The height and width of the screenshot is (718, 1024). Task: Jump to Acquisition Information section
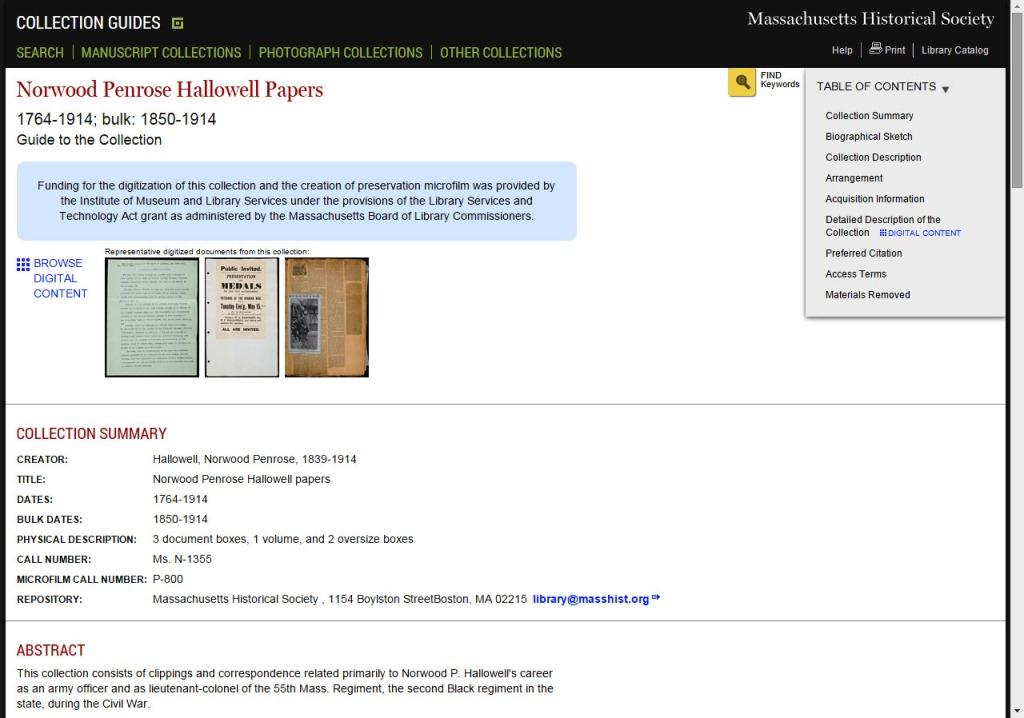coord(874,199)
